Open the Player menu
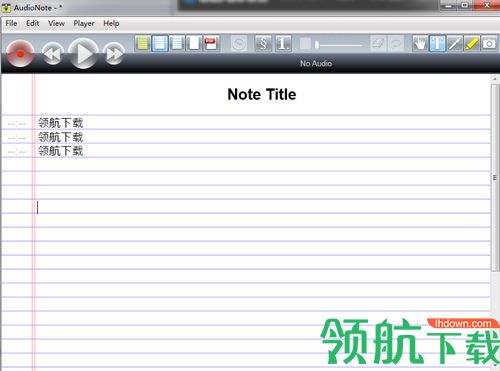The image size is (500, 371). 84,23
